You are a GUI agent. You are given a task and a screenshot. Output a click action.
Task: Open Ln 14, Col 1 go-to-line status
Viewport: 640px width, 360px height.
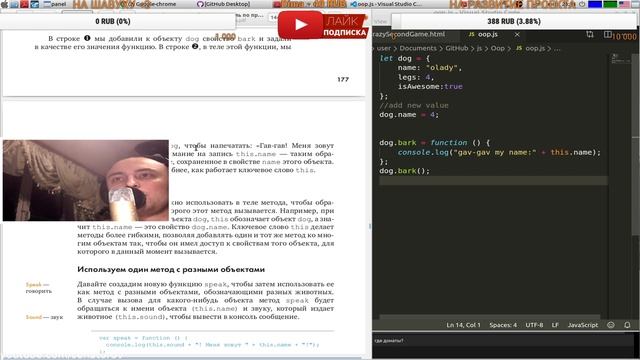tap(463, 325)
